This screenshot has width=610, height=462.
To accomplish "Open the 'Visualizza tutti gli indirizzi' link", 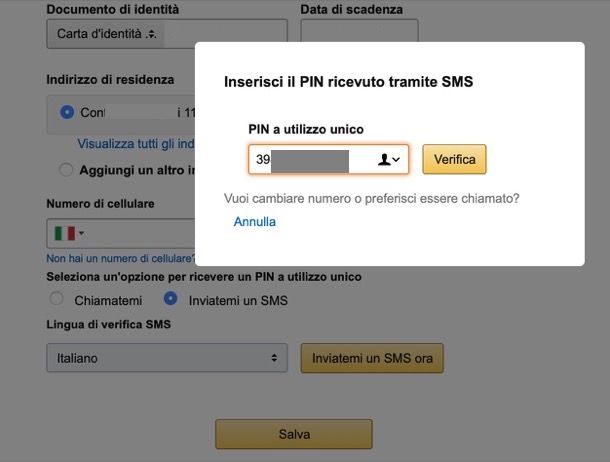I will [135, 144].
